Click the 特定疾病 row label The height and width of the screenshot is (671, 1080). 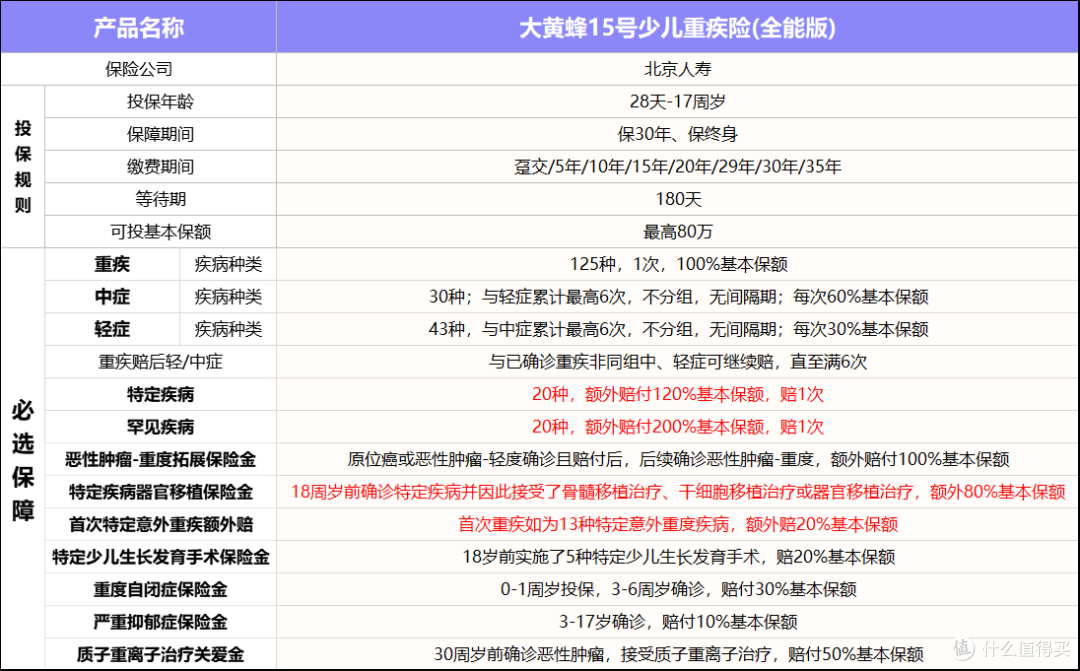[160, 394]
